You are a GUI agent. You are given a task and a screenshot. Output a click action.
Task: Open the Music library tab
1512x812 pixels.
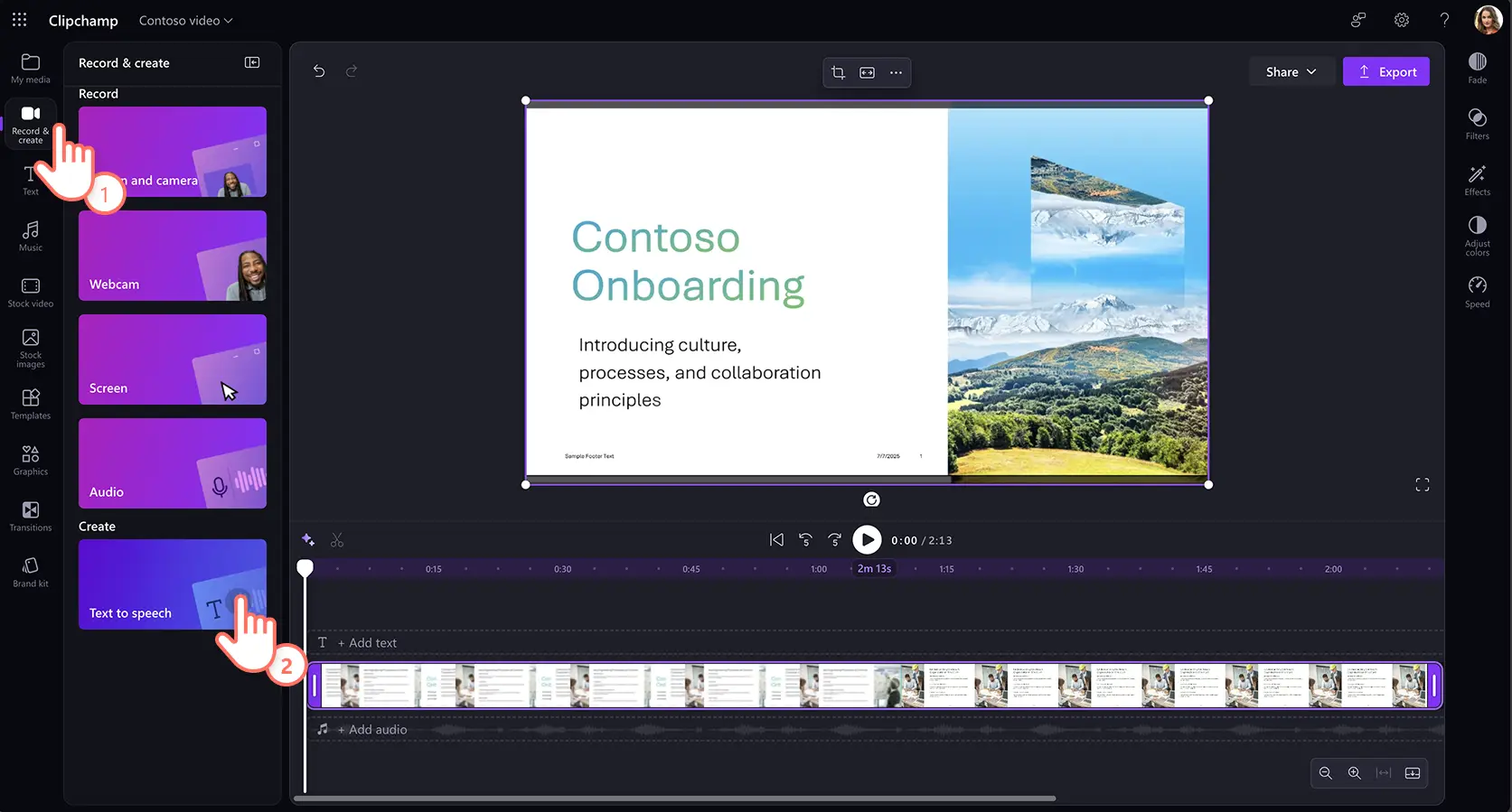pos(31,237)
